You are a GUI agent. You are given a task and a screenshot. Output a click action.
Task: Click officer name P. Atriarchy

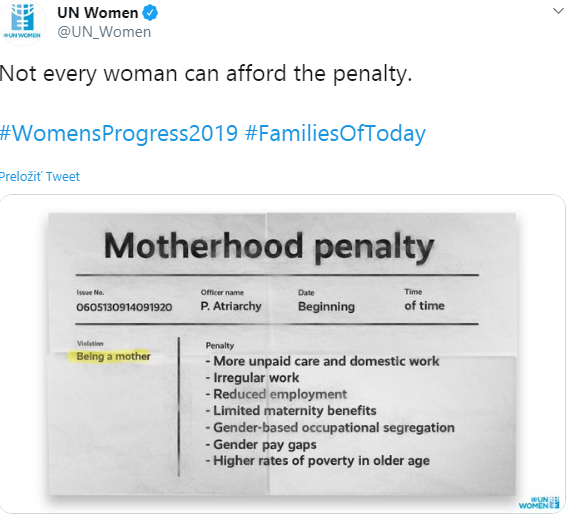pyautogui.click(x=231, y=306)
